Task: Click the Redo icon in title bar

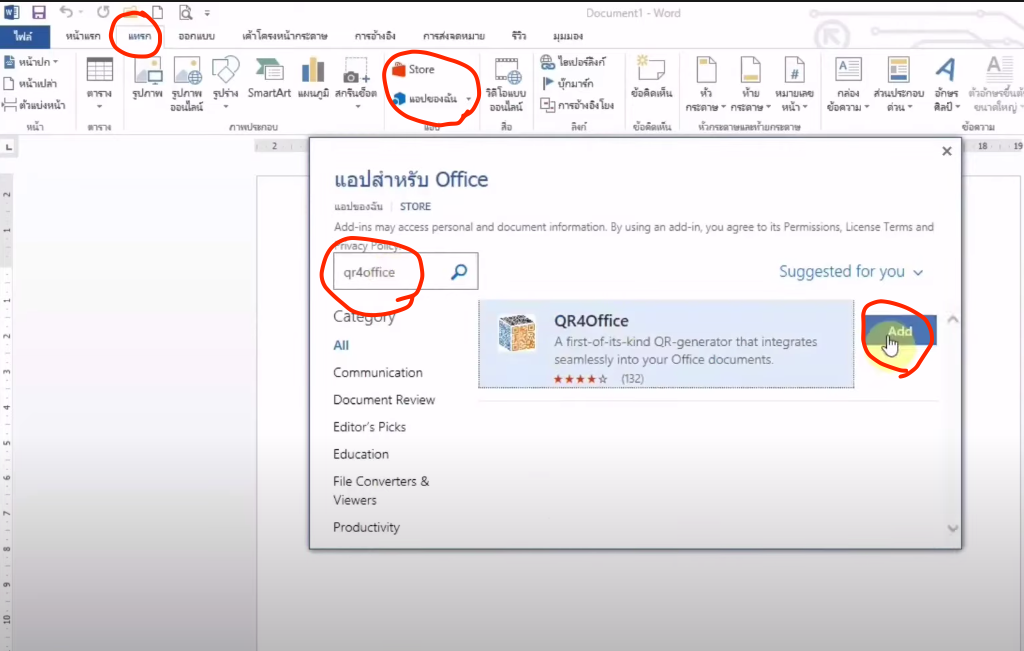Action: 103,12
